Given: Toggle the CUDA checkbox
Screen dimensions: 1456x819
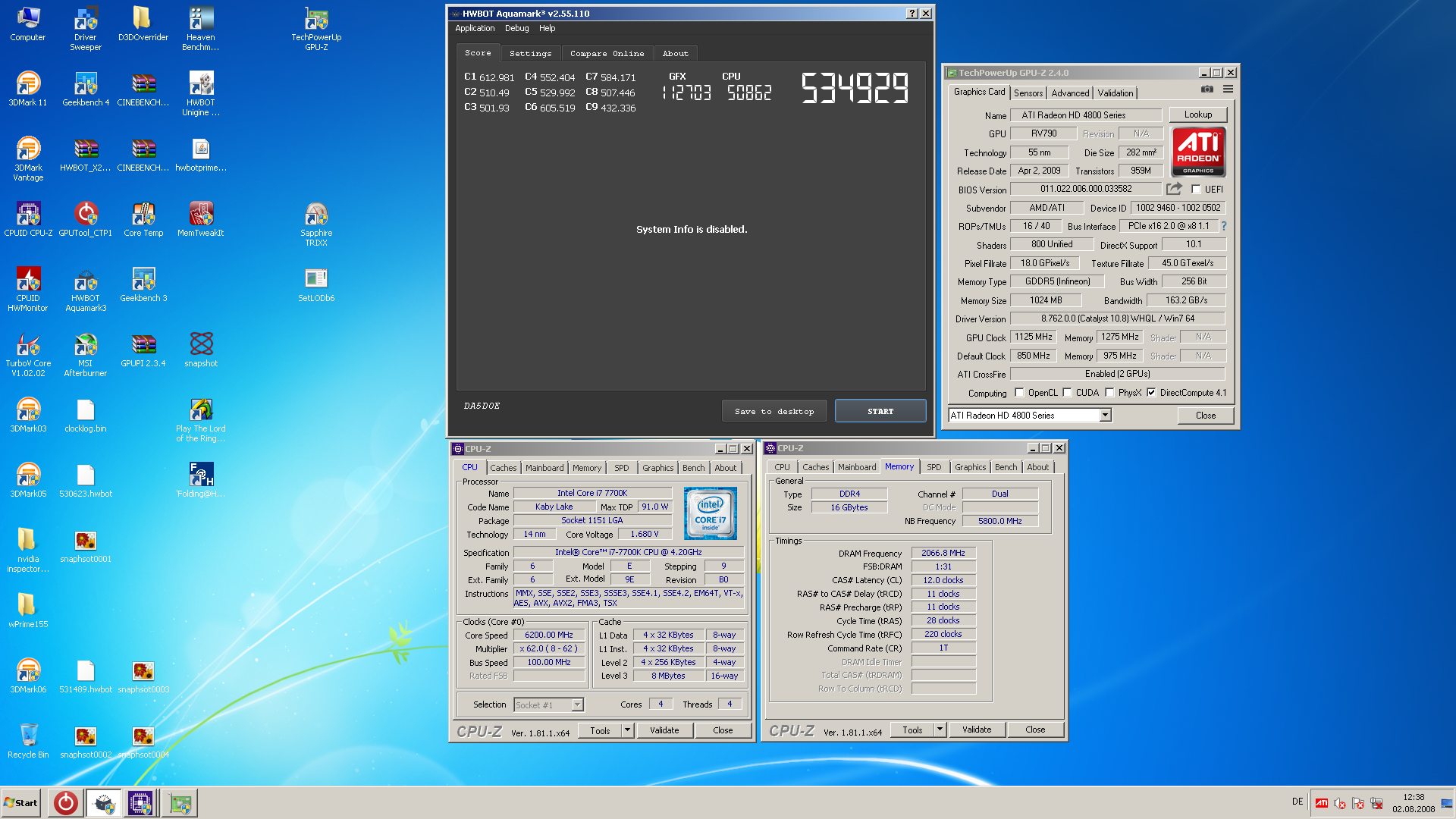Looking at the screenshot, I should (x=1067, y=393).
